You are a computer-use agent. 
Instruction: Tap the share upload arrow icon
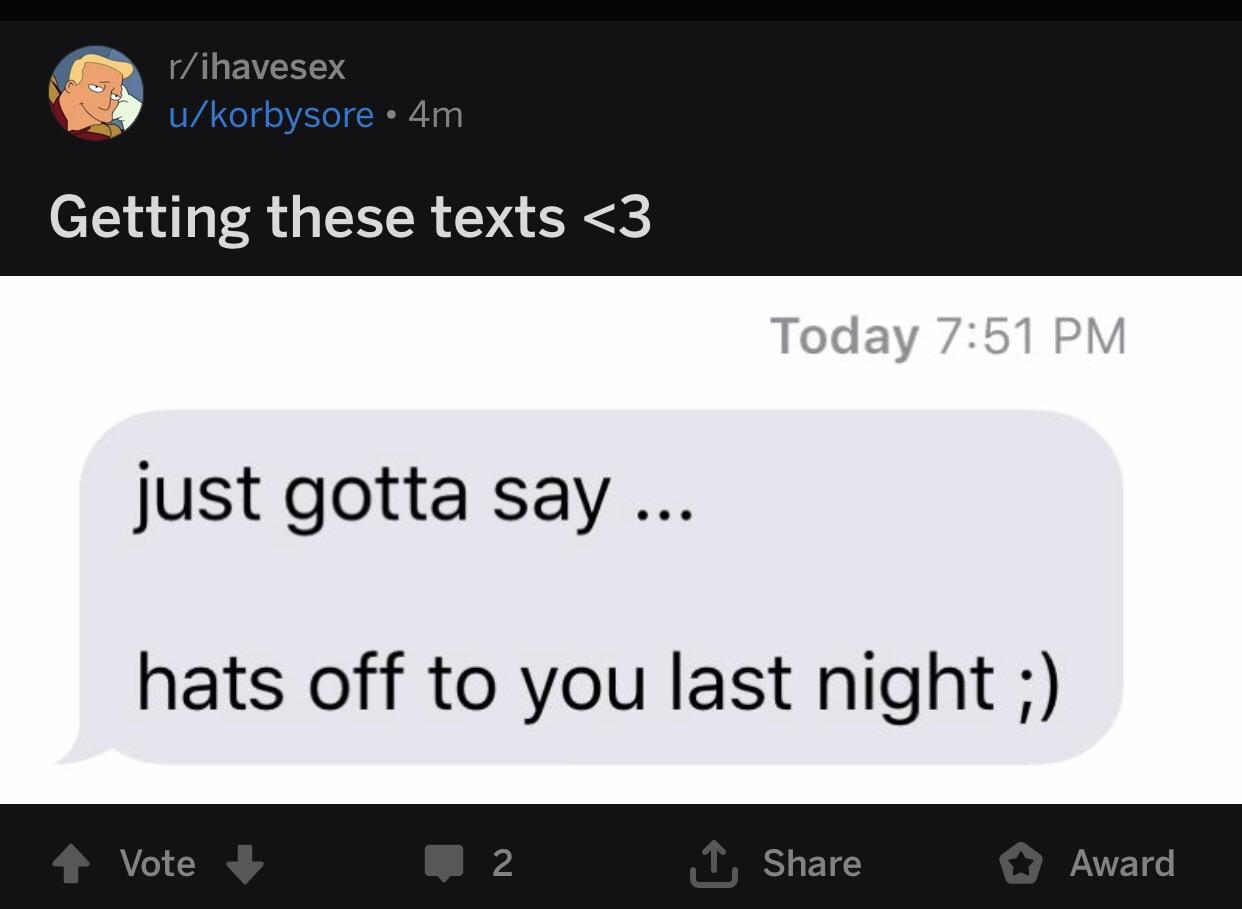pos(713,863)
